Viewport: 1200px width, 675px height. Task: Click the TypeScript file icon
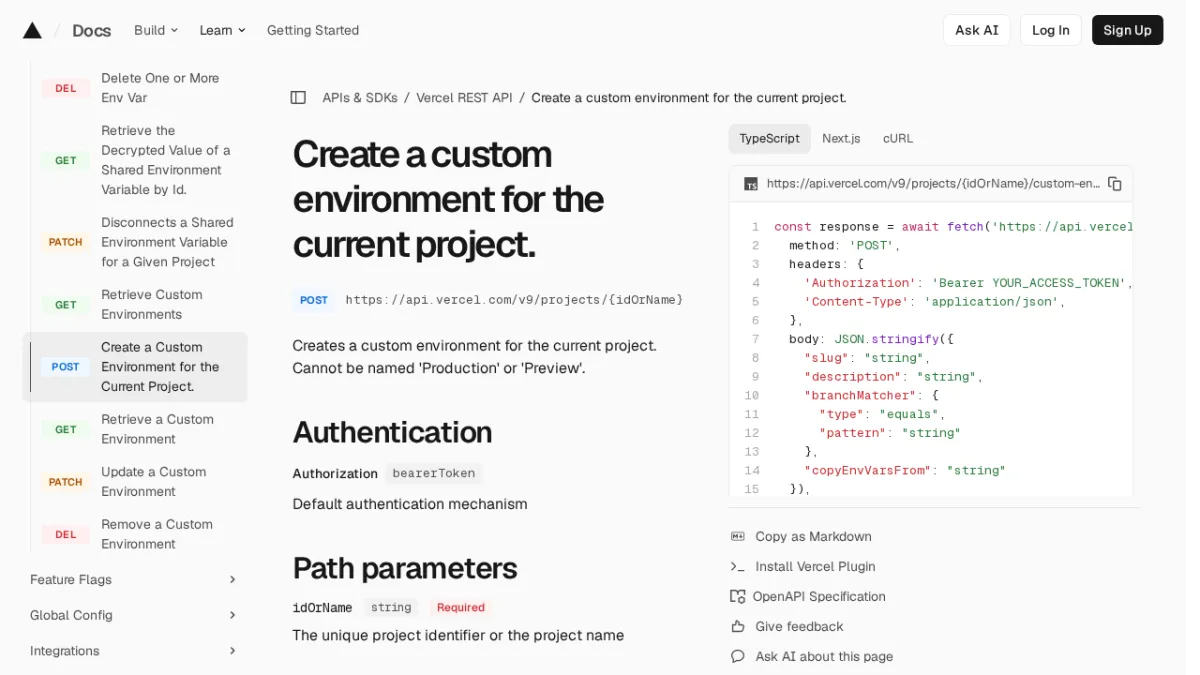point(750,184)
